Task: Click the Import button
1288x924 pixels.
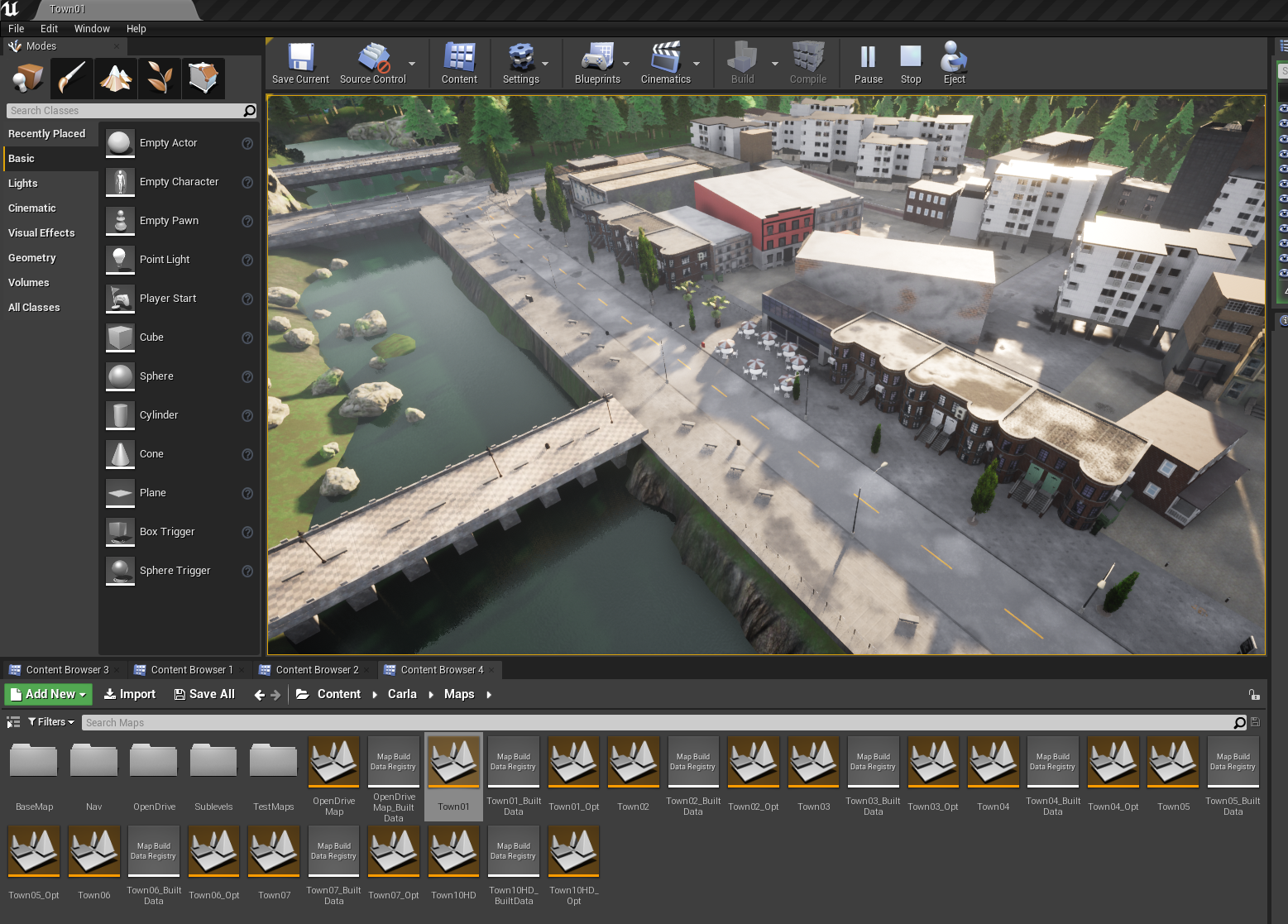Action: [x=130, y=694]
